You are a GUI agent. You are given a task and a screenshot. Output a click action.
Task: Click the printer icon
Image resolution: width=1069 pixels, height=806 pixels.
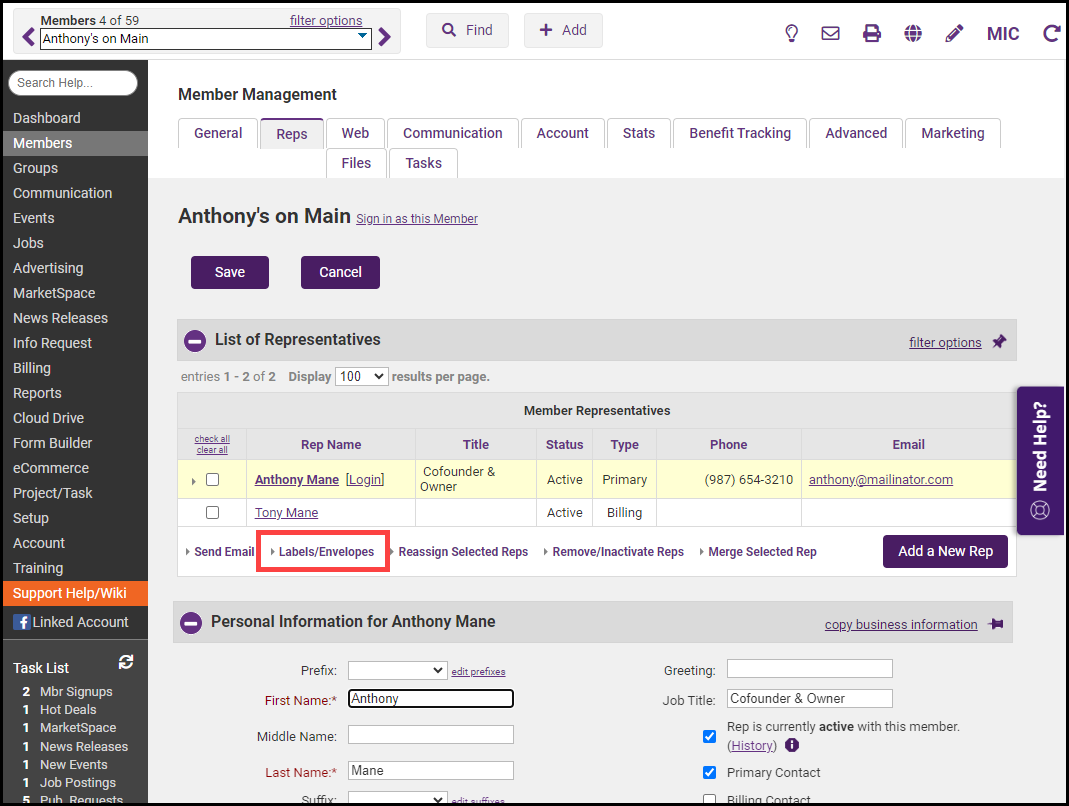(872, 33)
